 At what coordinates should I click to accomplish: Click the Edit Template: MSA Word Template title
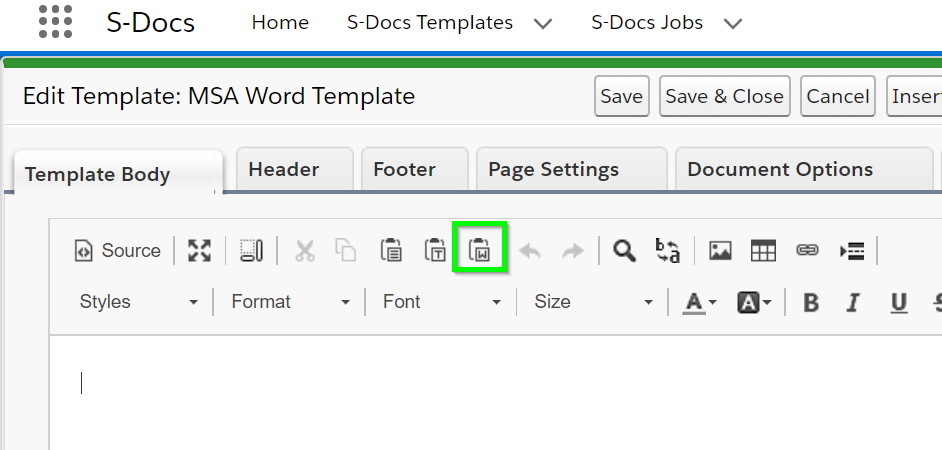tap(219, 96)
